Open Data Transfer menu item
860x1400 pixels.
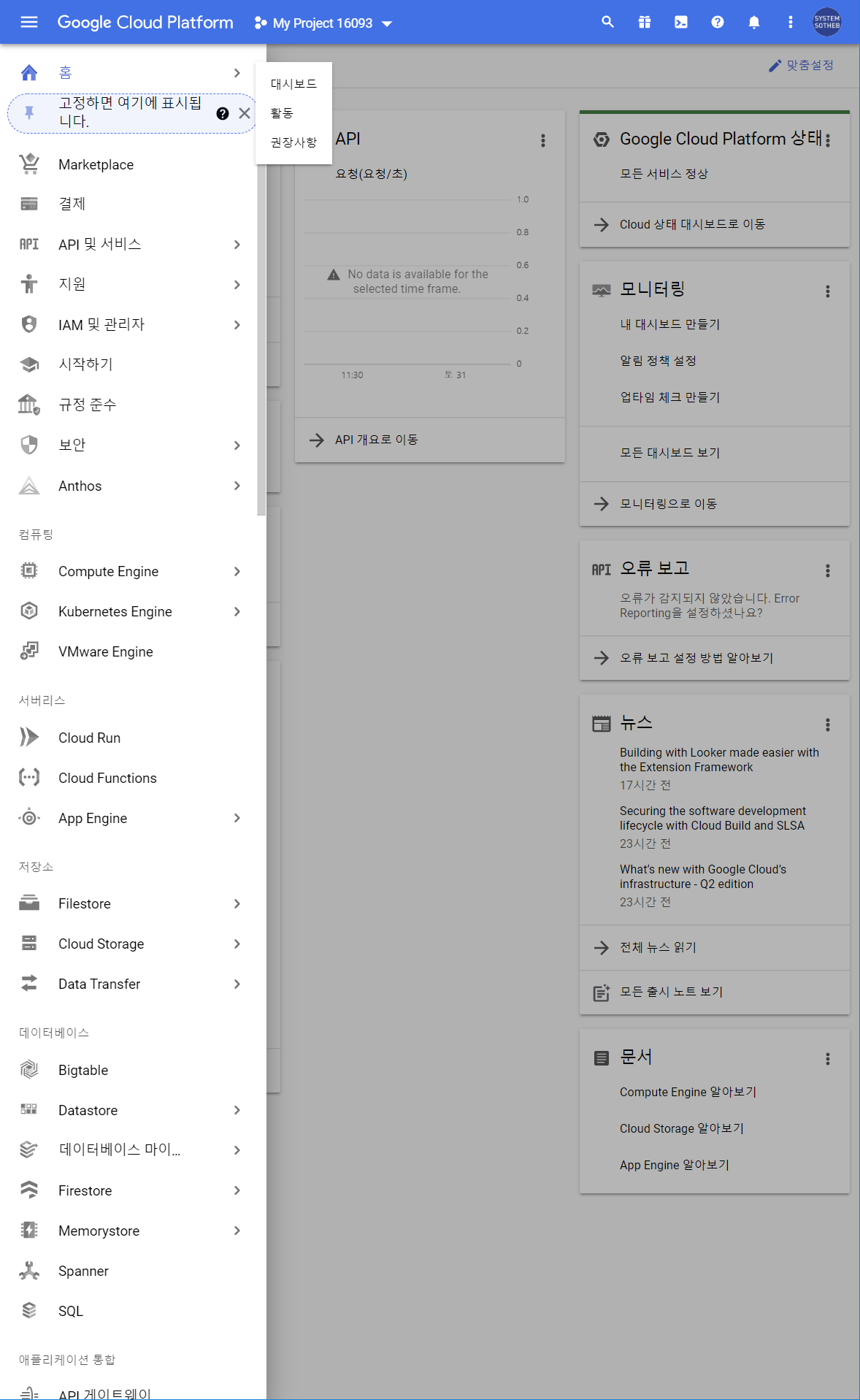(x=128, y=984)
